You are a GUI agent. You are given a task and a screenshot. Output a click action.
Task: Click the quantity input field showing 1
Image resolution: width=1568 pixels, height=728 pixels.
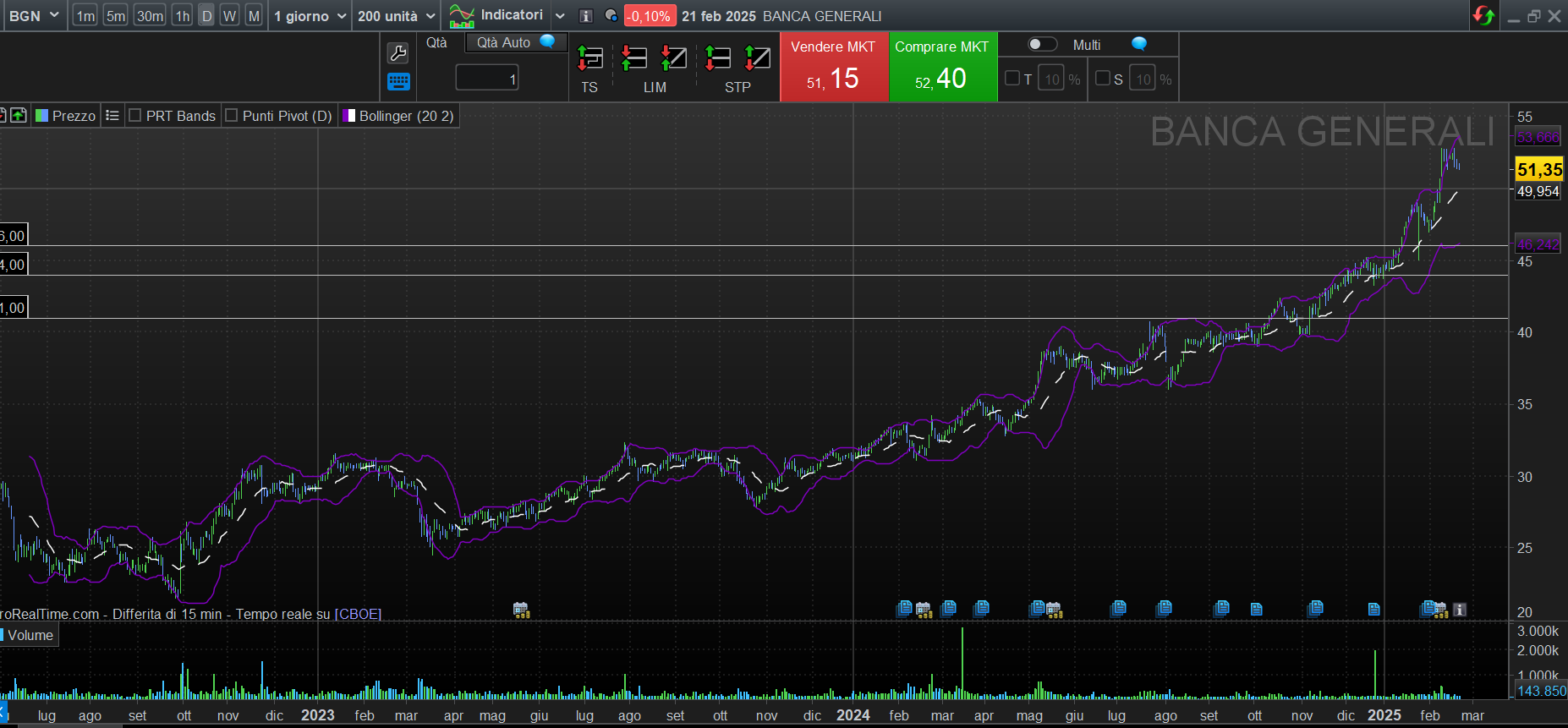(487, 79)
